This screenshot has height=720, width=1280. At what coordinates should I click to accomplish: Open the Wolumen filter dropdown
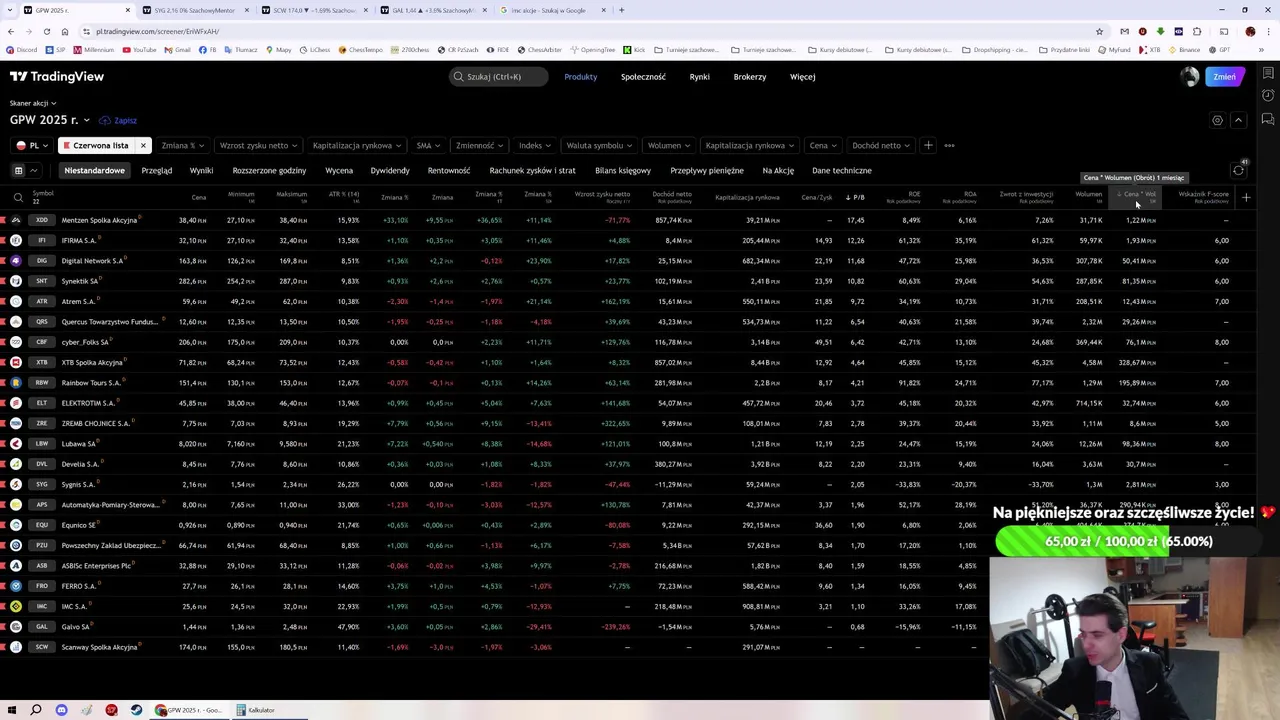point(667,145)
